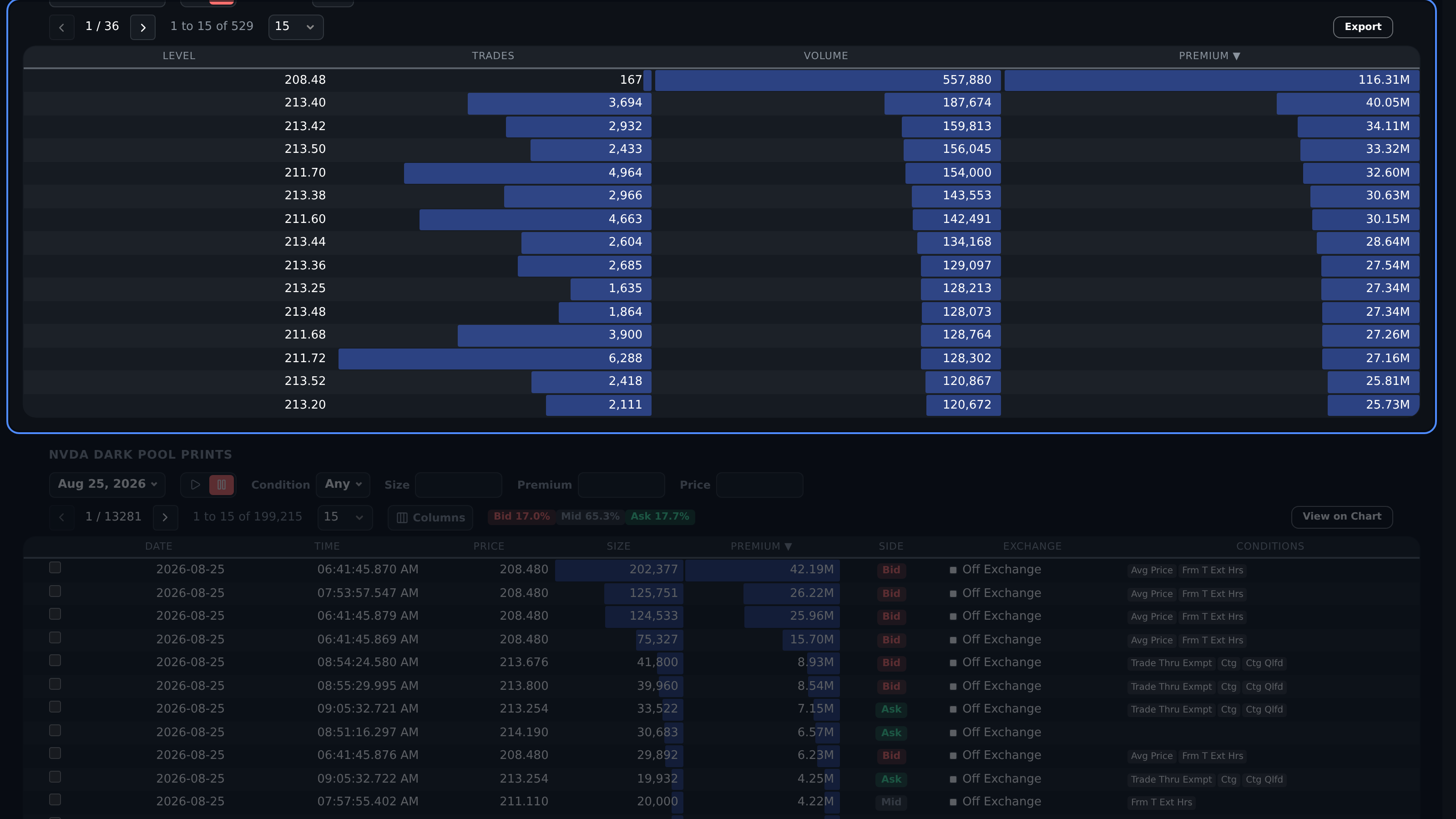Select the 208.48 price level row

pos(721,80)
